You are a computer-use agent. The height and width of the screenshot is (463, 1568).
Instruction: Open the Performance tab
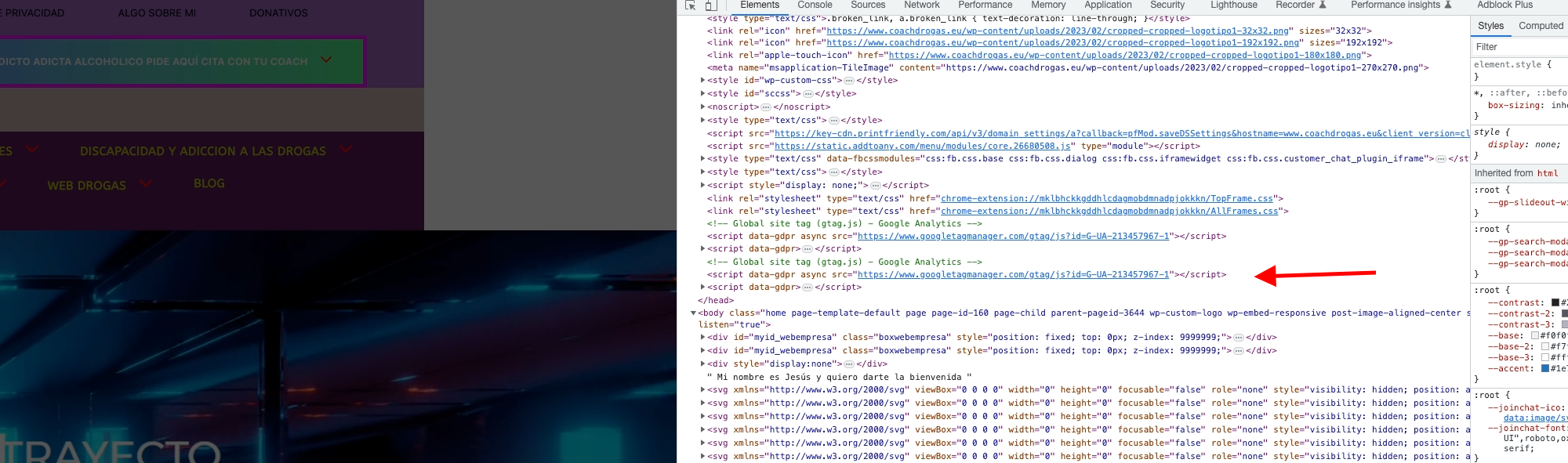coord(985,5)
